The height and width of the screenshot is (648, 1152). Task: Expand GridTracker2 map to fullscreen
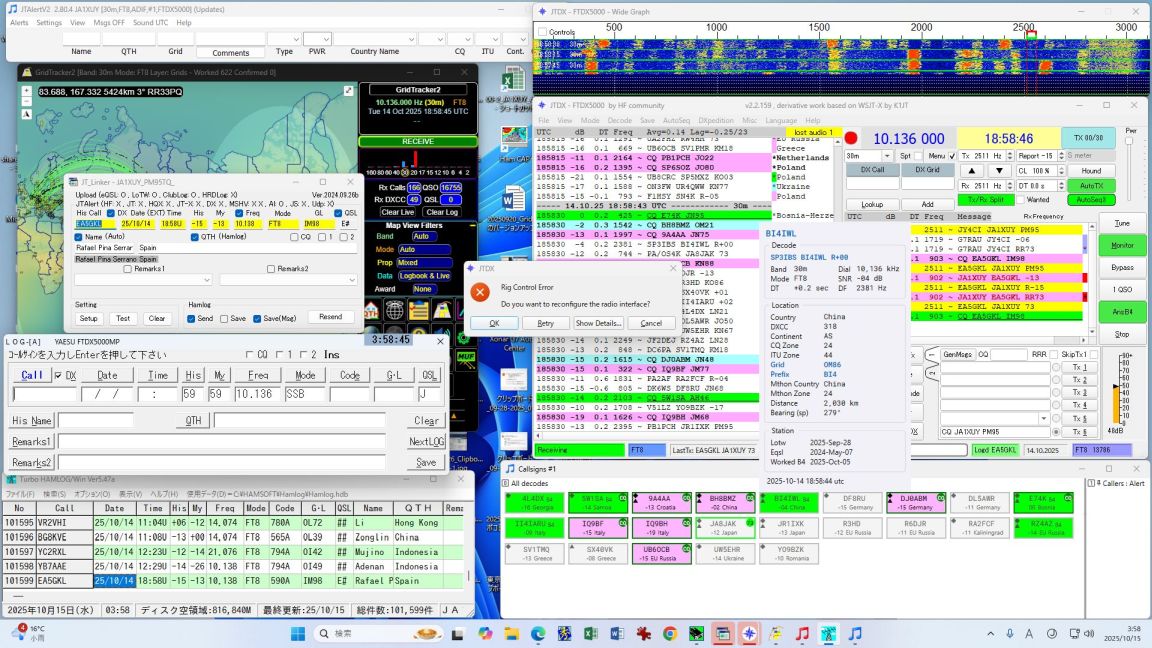(x=348, y=91)
